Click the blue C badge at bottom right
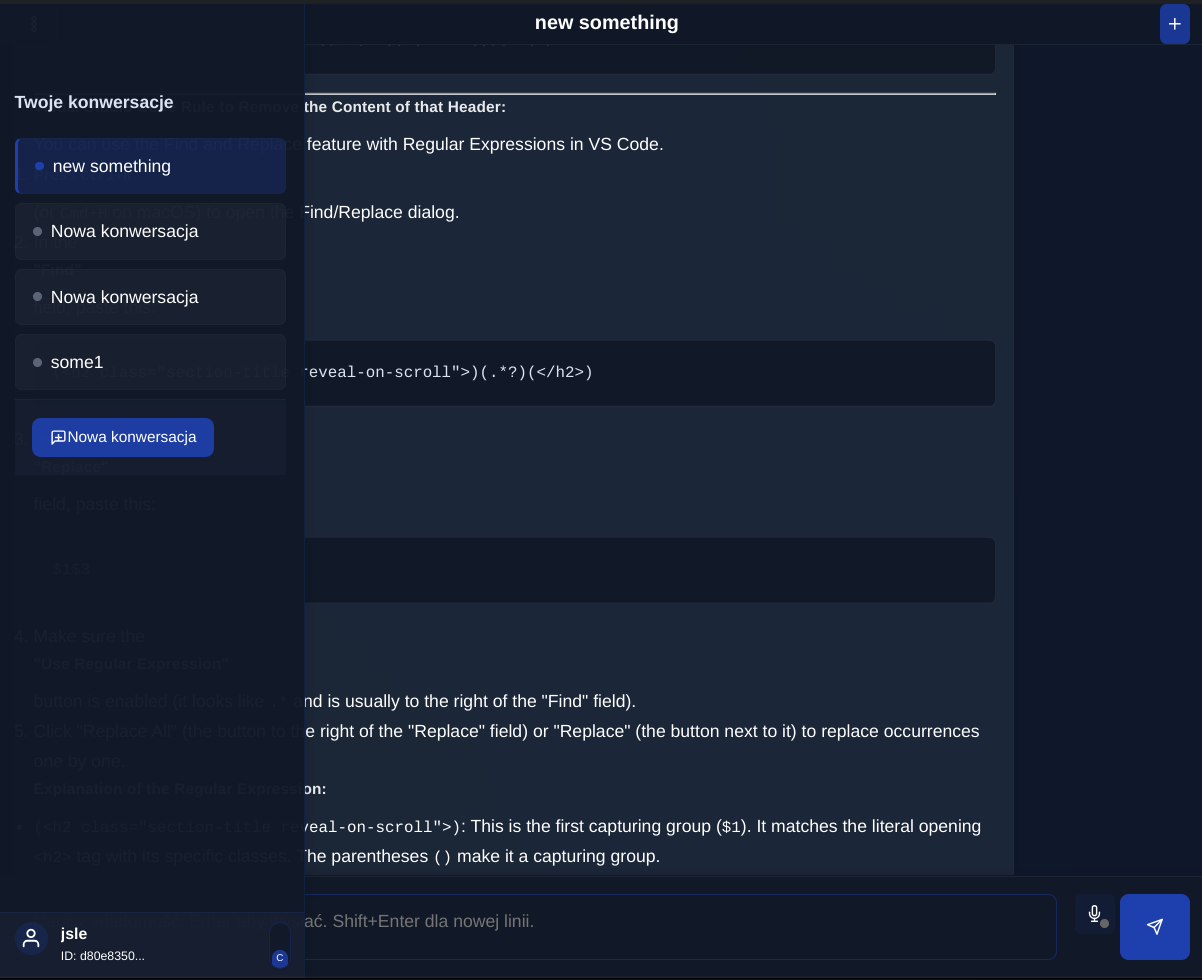 point(279,957)
